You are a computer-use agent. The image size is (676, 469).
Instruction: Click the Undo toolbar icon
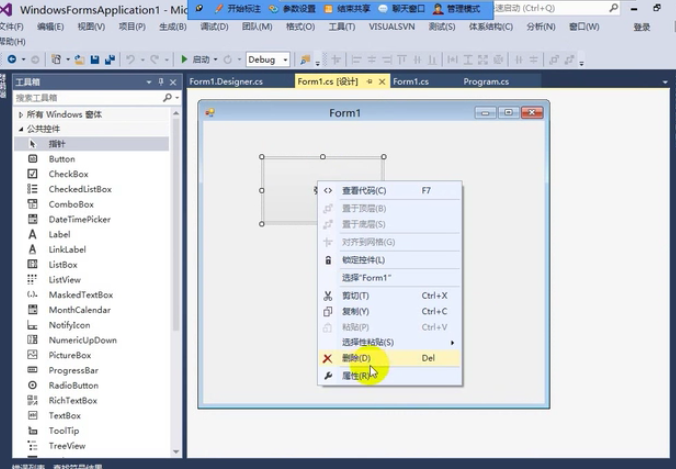130,59
